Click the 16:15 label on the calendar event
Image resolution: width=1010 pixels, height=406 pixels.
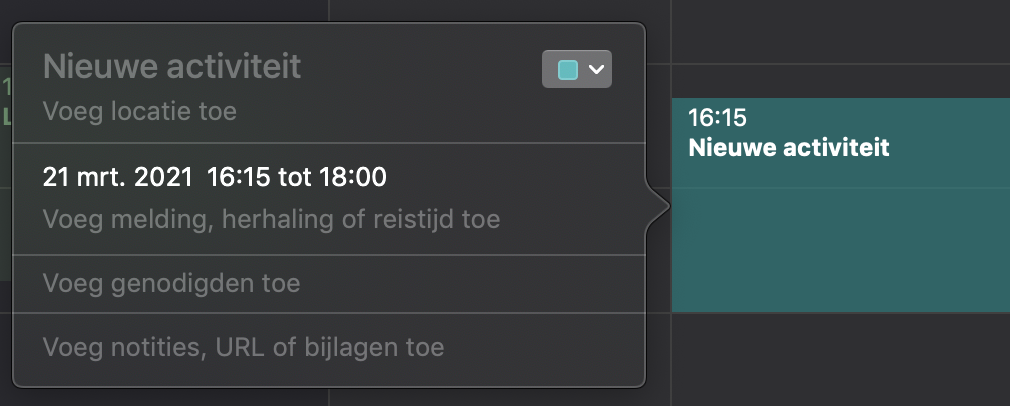point(717,118)
